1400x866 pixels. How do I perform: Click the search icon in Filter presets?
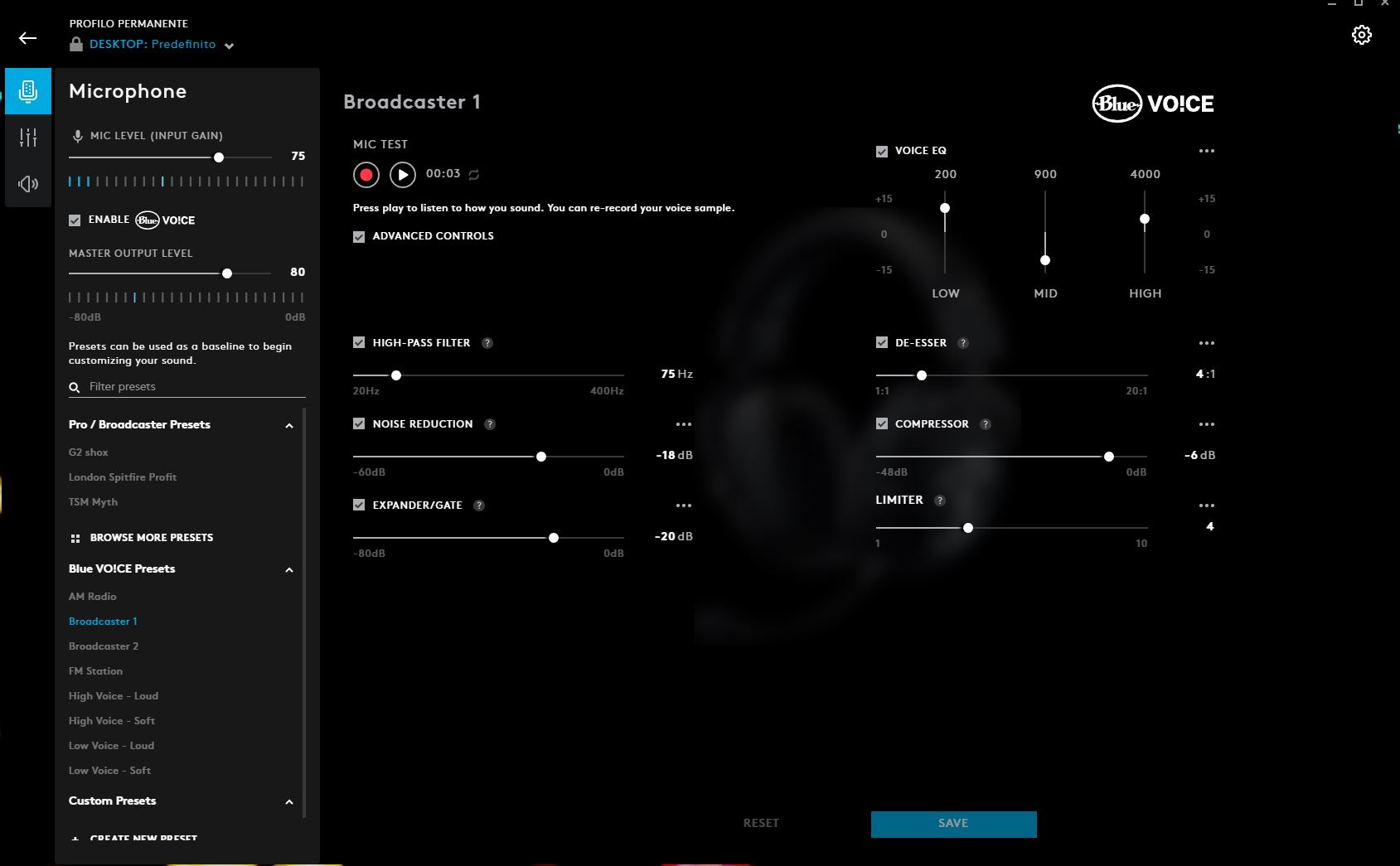click(x=75, y=387)
